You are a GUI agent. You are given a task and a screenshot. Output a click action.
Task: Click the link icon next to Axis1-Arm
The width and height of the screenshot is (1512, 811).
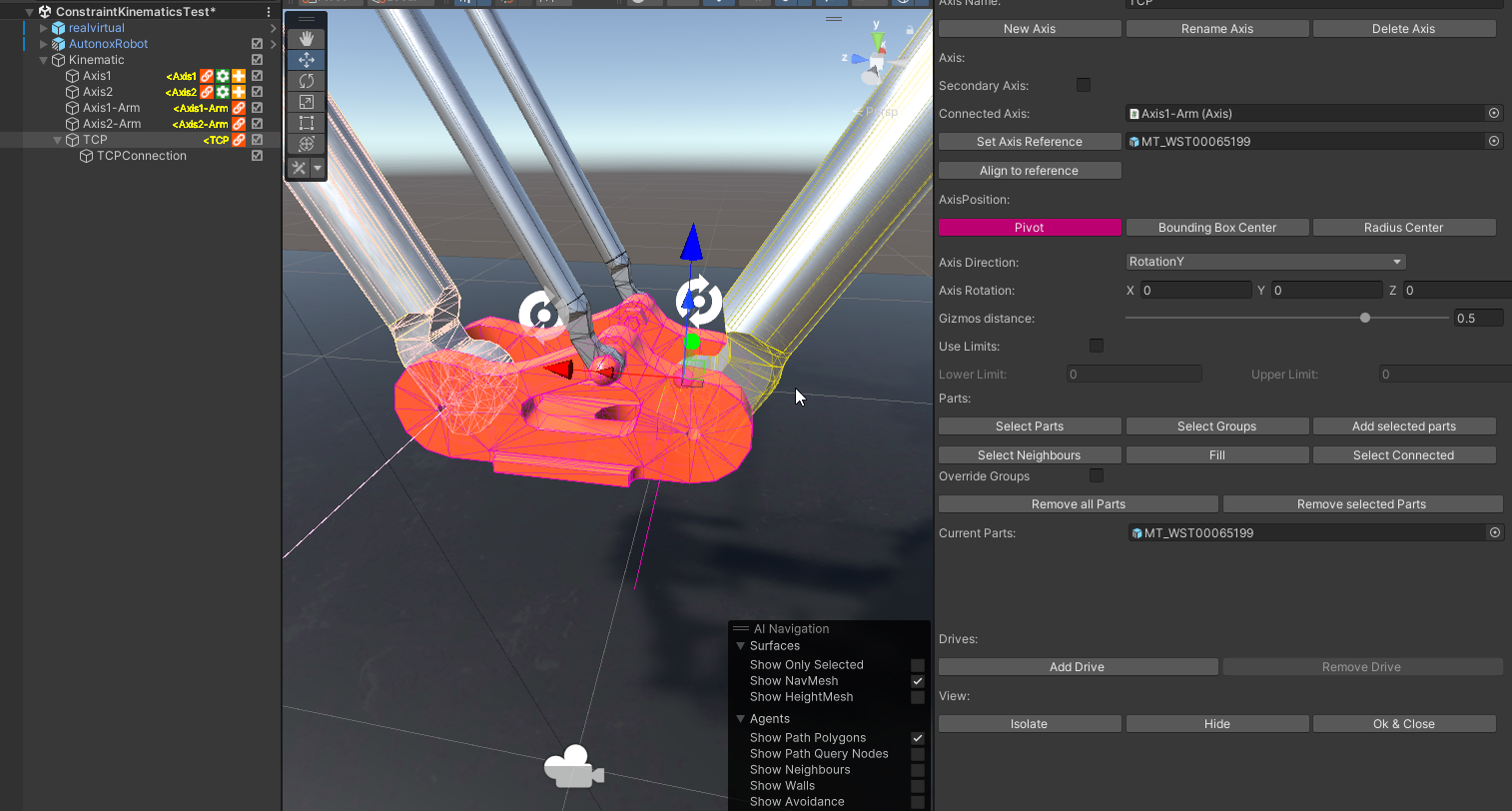pyautogui.click(x=239, y=108)
